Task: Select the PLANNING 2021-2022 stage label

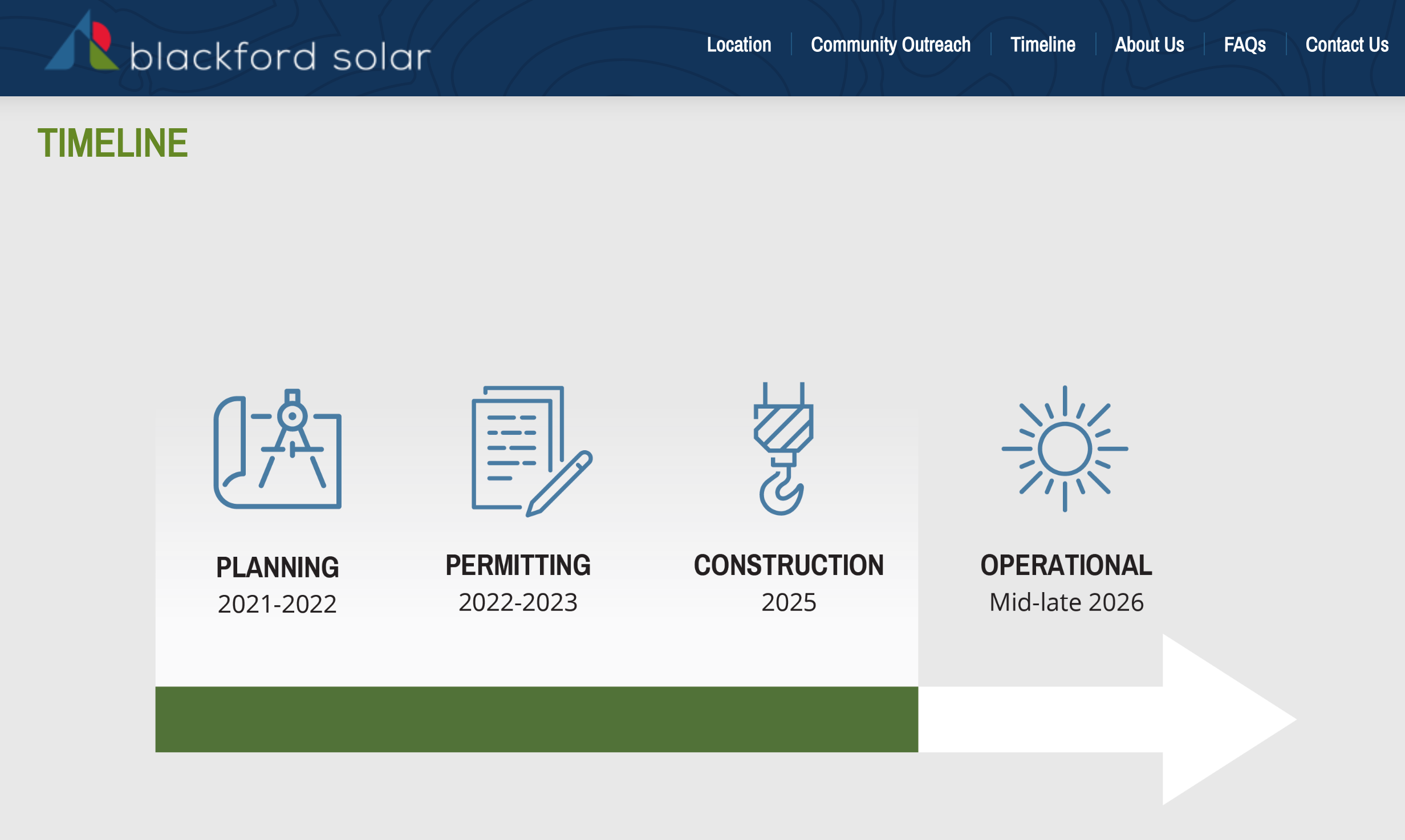Action: pos(278,585)
